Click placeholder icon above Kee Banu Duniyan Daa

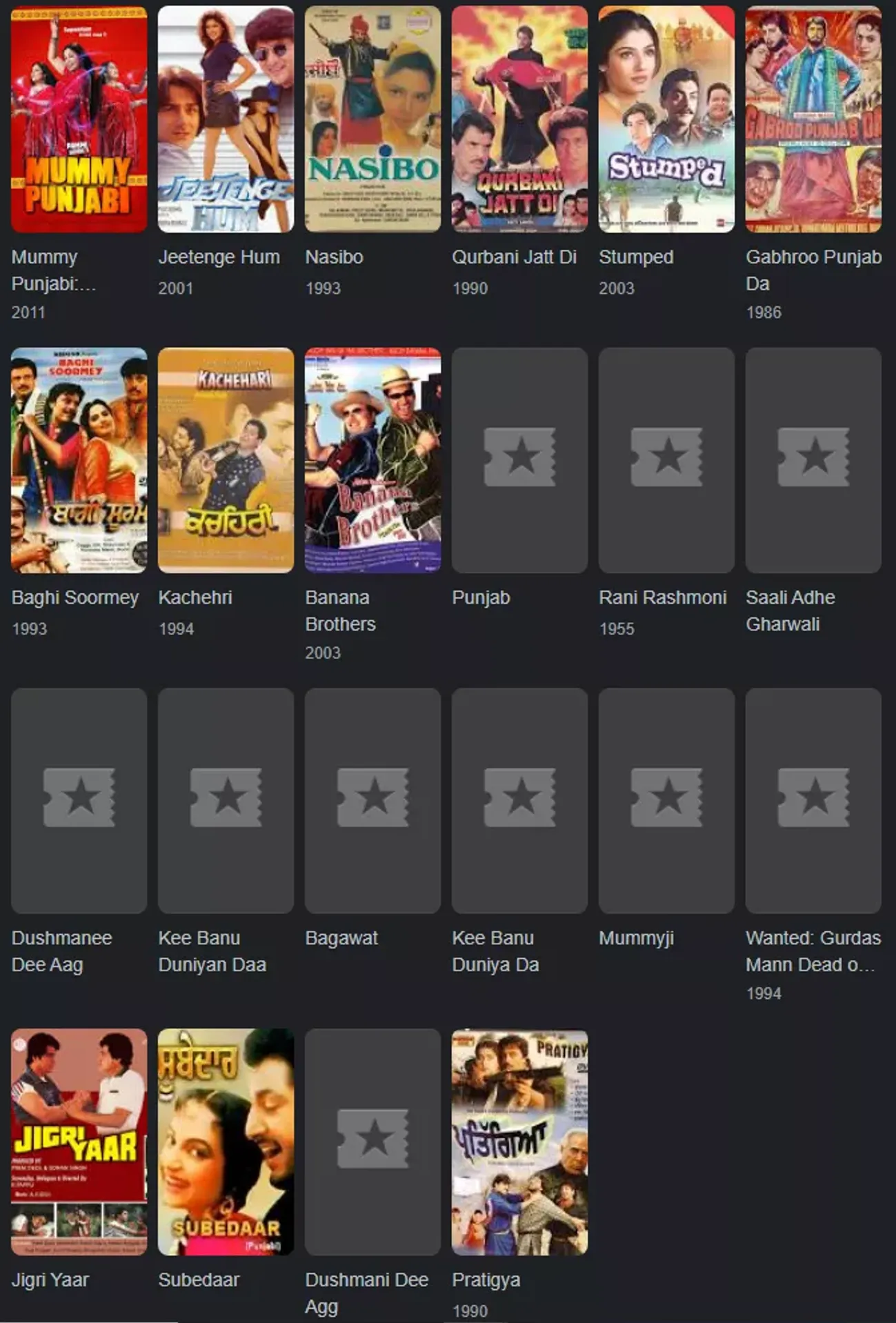click(x=226, y=797)
